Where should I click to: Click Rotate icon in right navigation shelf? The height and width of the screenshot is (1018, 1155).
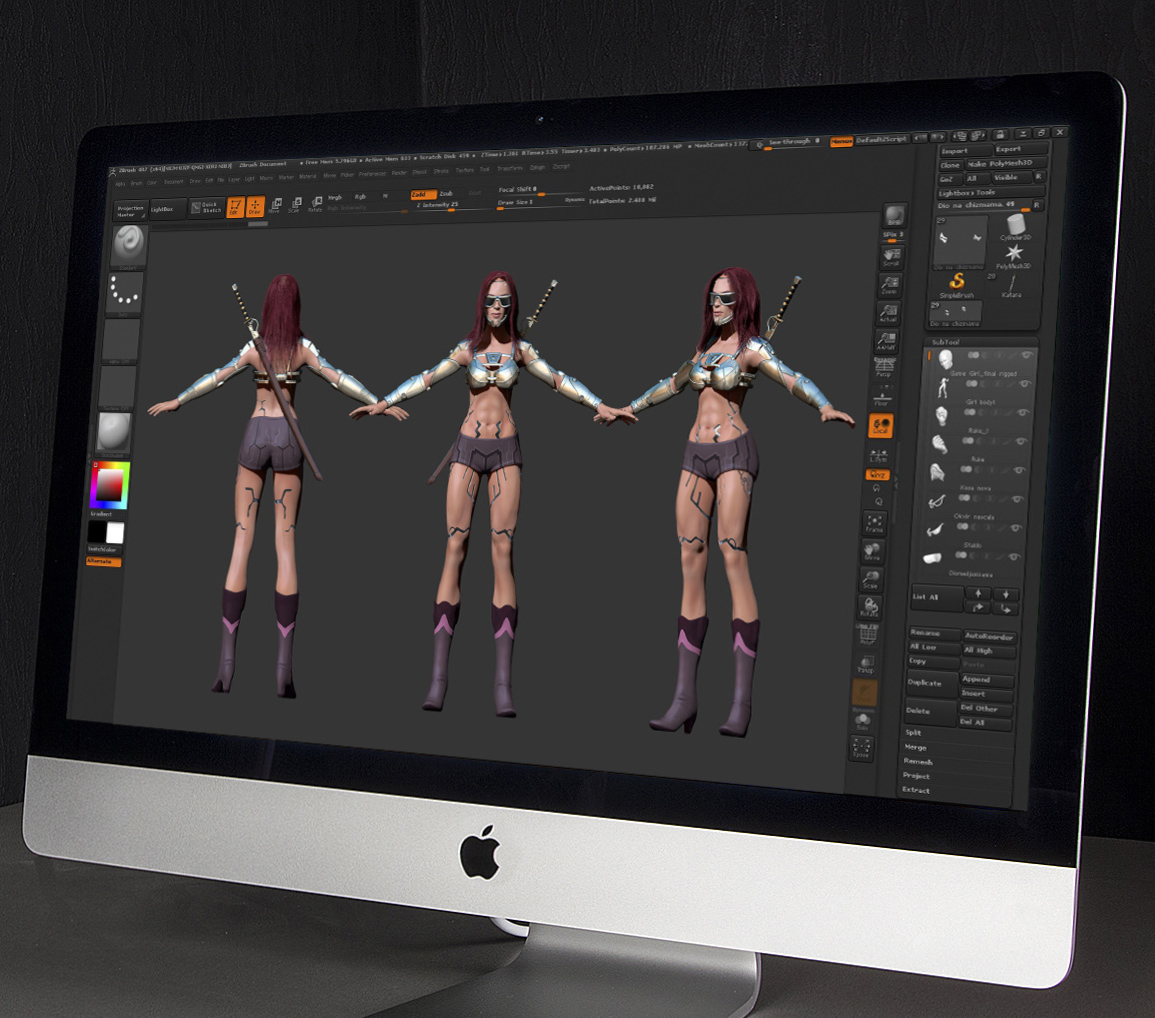pyautogui.click(x=868, y=608)
